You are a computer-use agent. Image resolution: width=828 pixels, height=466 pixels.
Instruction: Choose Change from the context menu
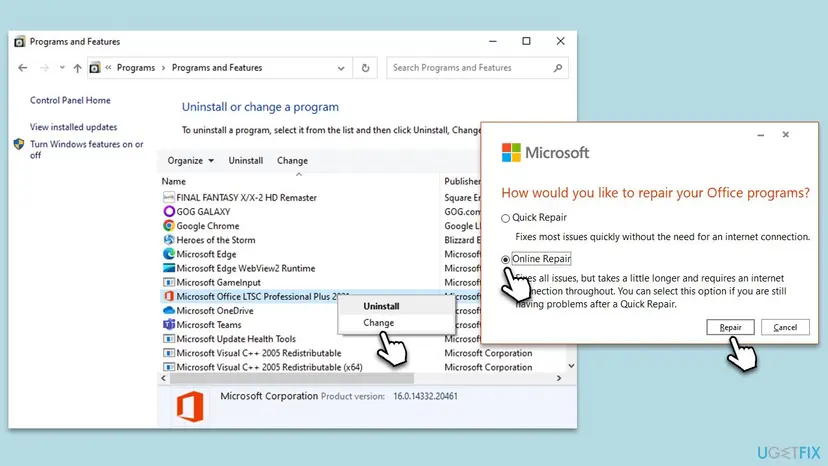coord(378,322)
